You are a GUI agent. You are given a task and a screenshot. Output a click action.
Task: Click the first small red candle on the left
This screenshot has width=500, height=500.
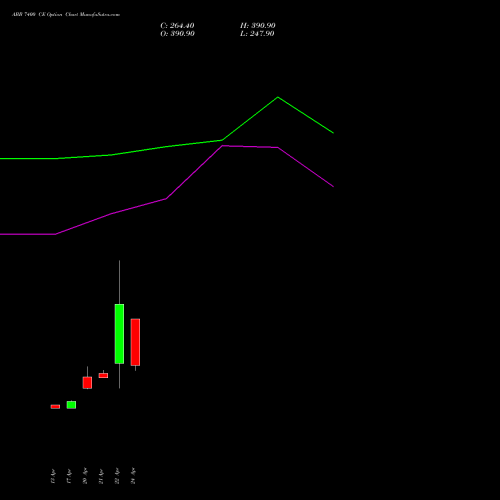point(55,407)
